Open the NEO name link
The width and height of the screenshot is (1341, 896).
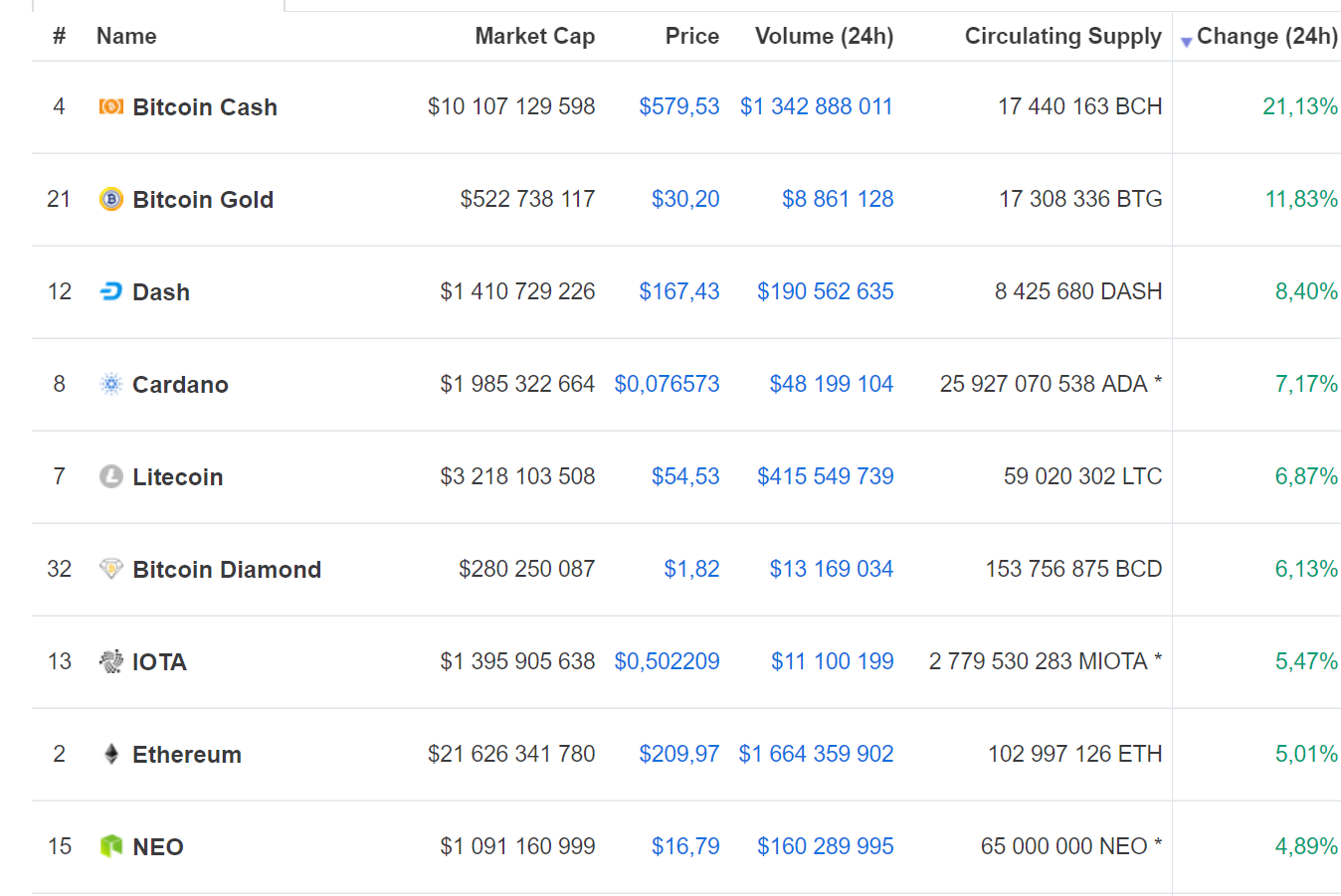pyautogui.click(x=158, y=846)
